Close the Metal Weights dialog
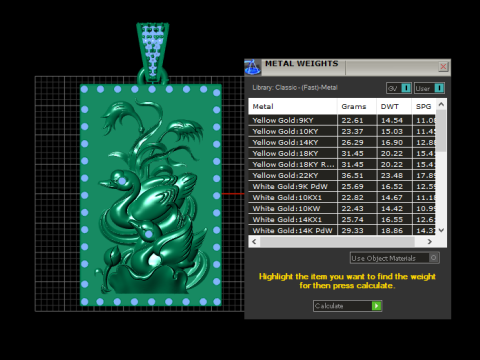Screen dimensions: 480x360 tap(443, 67)
